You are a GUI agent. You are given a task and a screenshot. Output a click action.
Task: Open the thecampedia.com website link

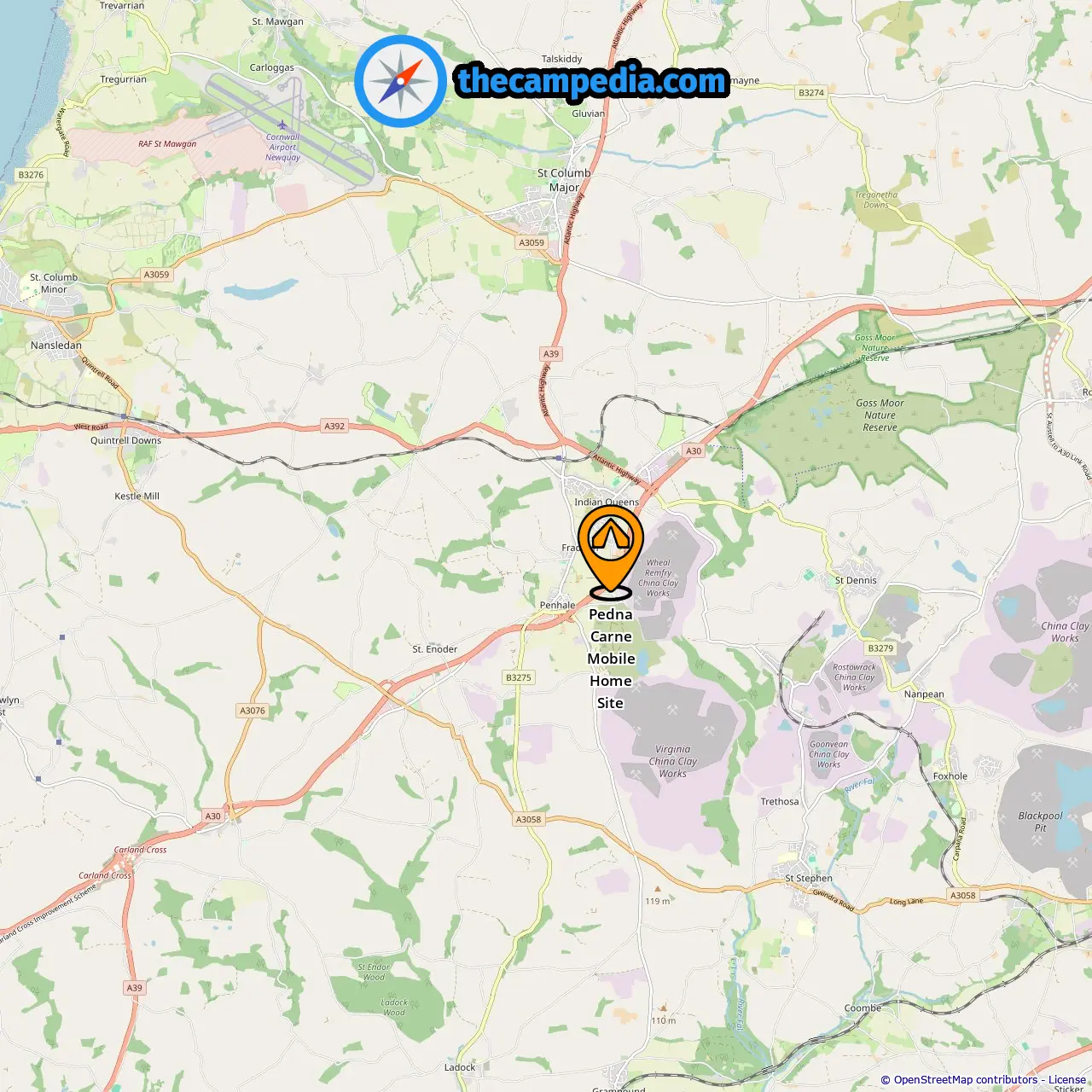click(592, 81)
